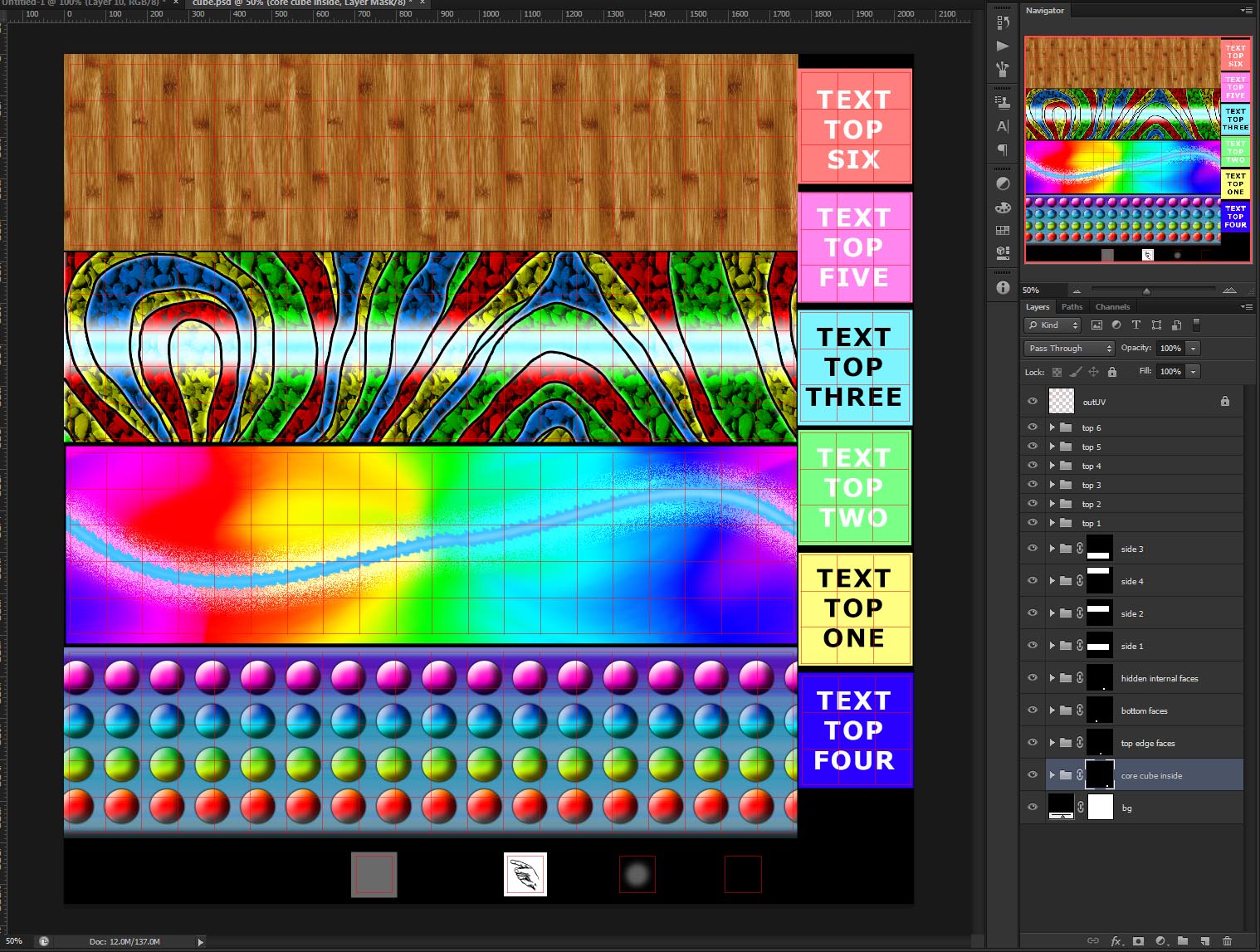This screenshot has width=1260, height=952.
Task: Select the bg layer white mask thumbnail
Action: (1101, 807)
